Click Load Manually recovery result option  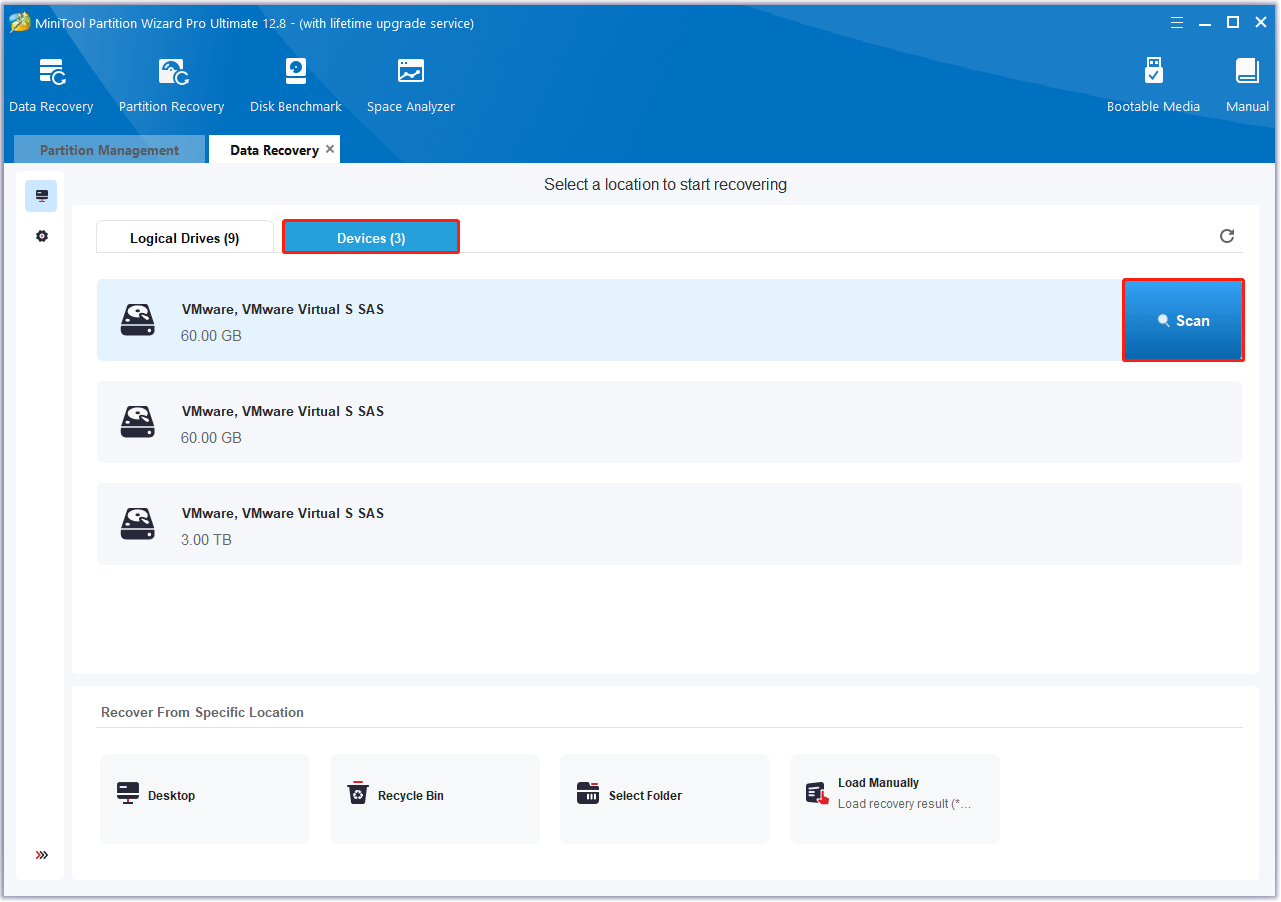point(894,796)
